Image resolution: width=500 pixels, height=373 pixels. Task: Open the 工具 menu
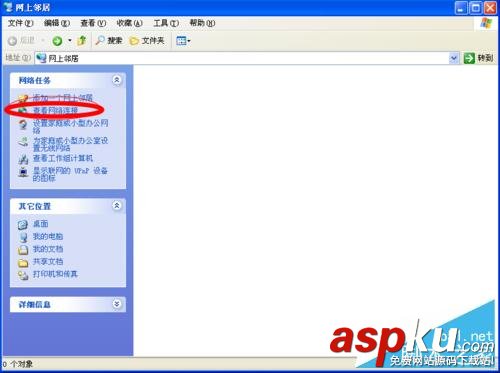166,23
